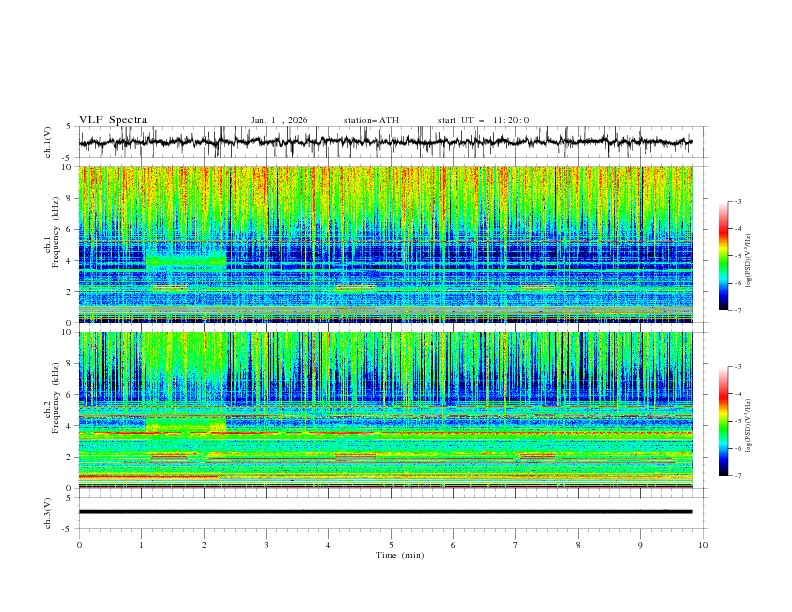792x612 pixels.
Task: Click the "7" tick on the time axis
Action: pyautogui.click(x=516, y=545)
